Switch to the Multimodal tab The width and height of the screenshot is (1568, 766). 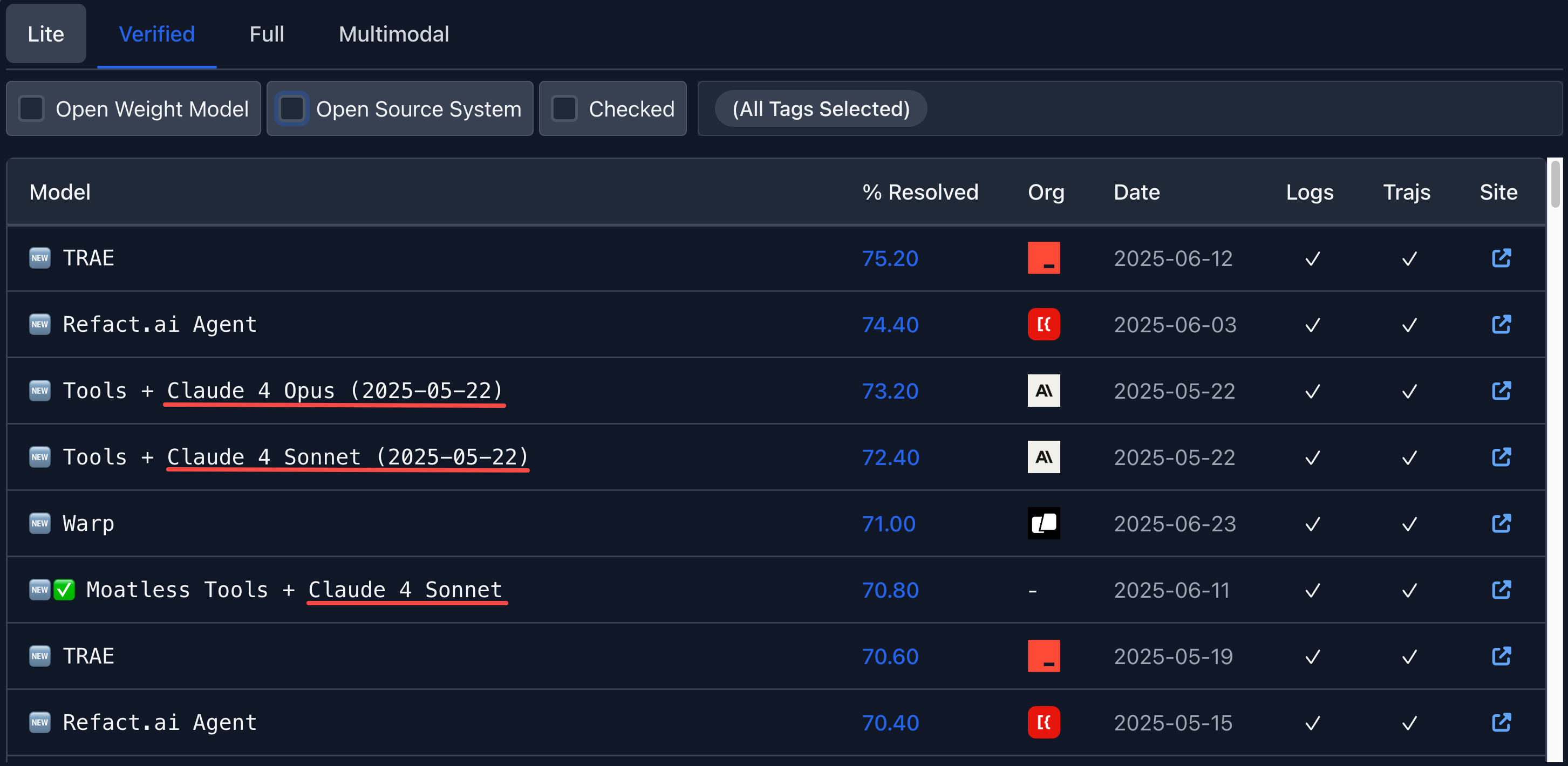click(x=393, y=34)
